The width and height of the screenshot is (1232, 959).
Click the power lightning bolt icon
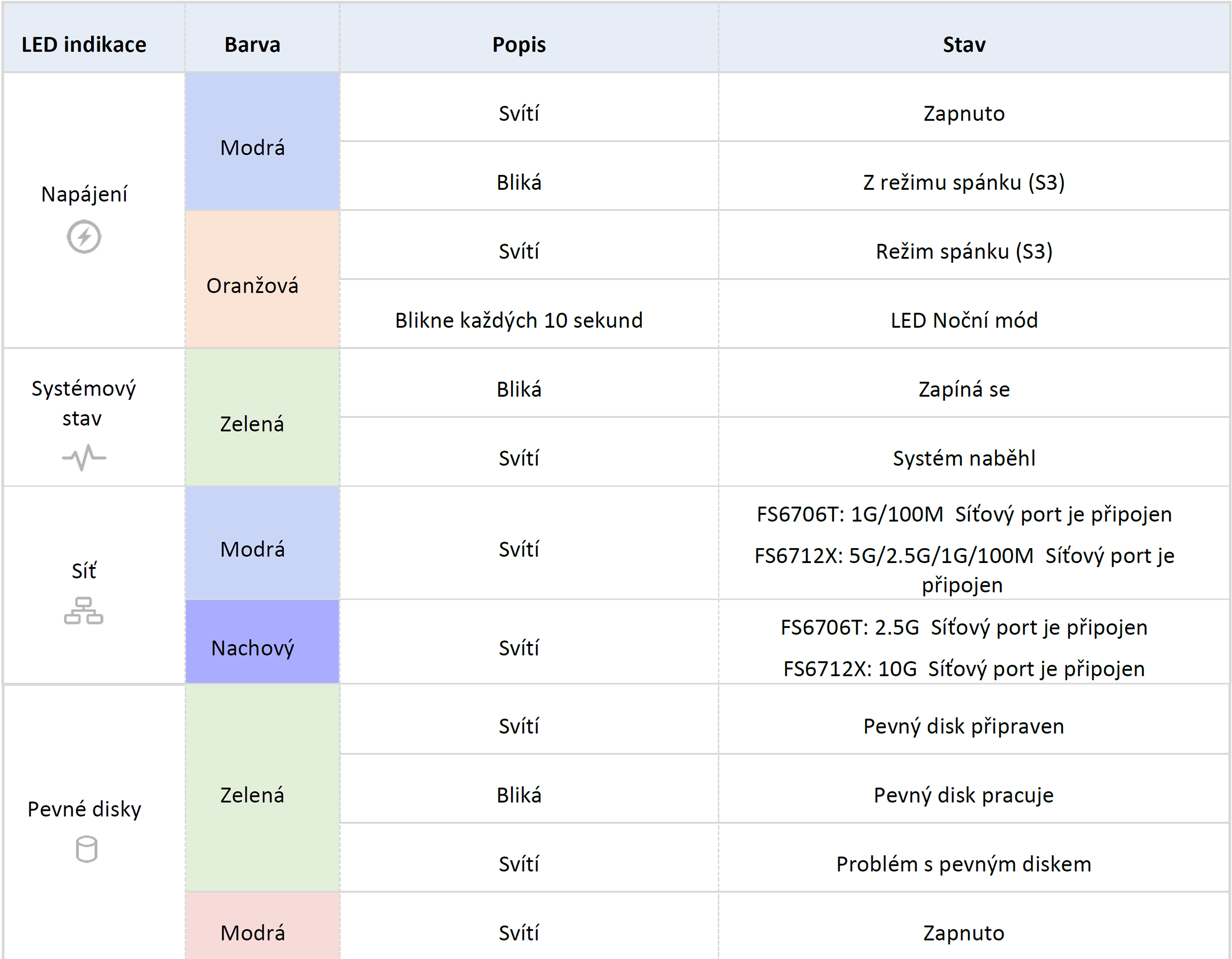coord(84,237)
